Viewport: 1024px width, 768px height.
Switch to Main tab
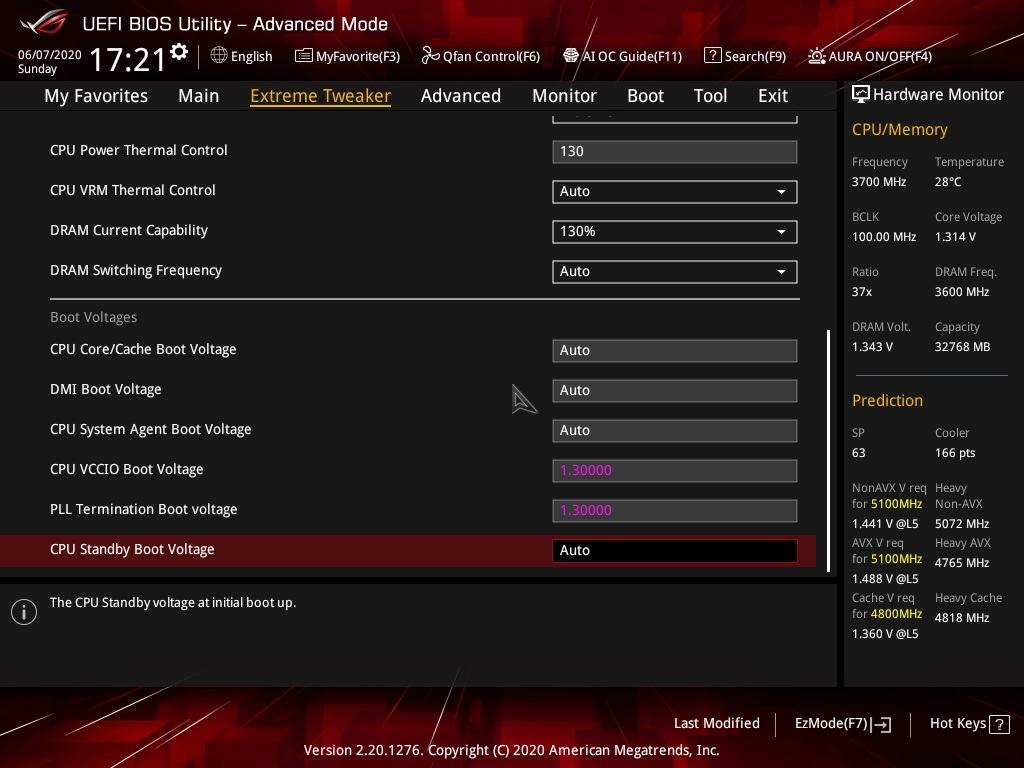coord(199,96)
